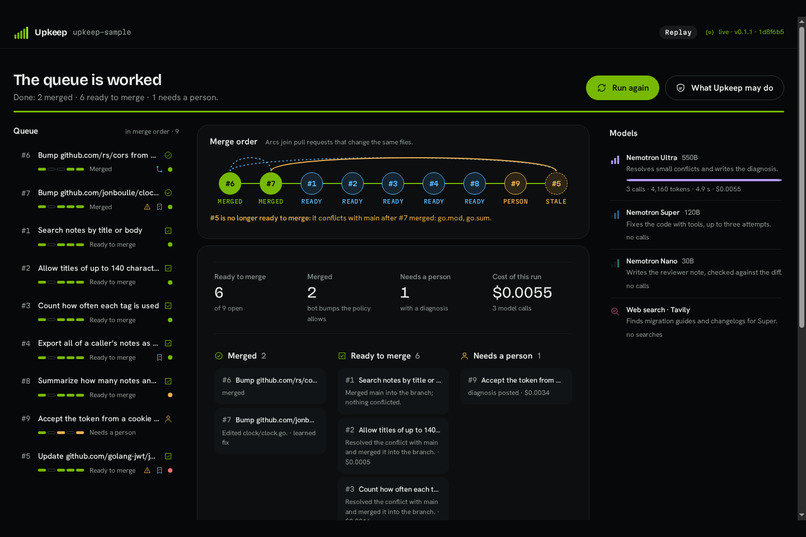Open the #7 Bump github.com/jonb... card under Merged
The image size is (806, 537).
[x=270, y=431]
